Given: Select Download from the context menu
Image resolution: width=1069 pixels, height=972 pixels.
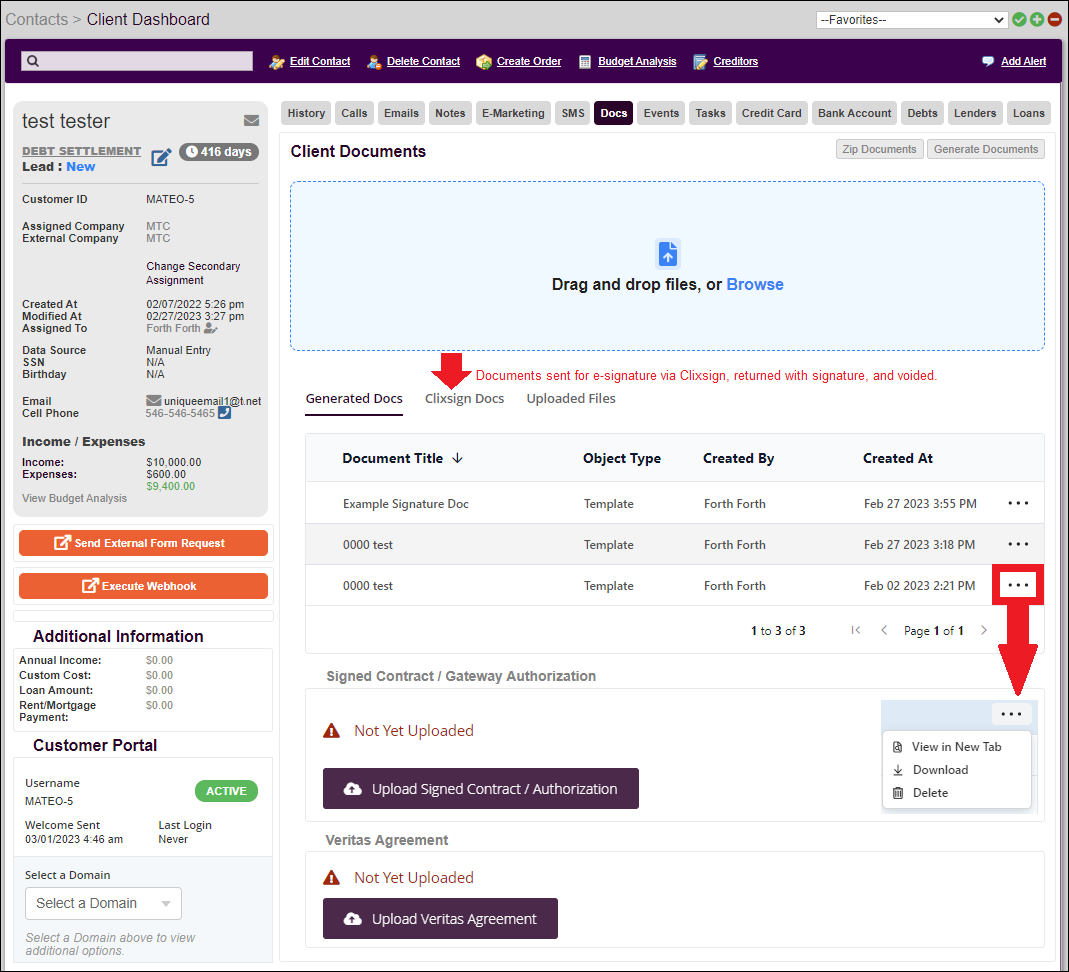Looking at the screenshot, I should (939, 770).
